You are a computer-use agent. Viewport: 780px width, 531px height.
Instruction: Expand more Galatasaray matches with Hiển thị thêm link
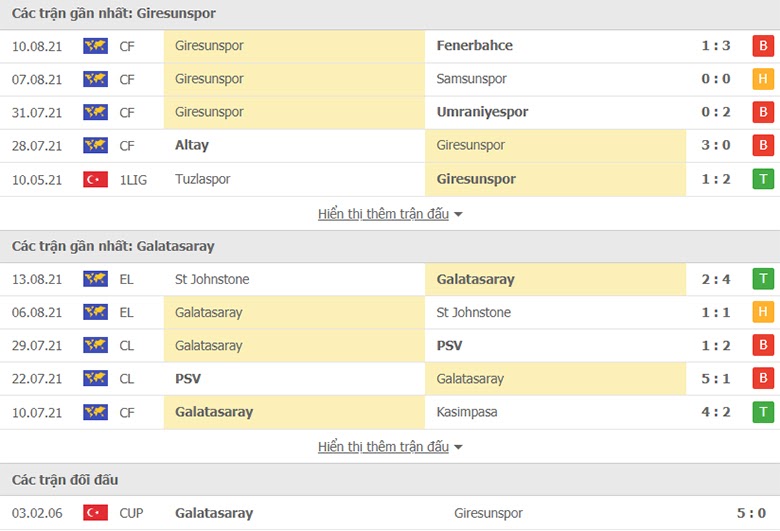click(x=383, y=447)
